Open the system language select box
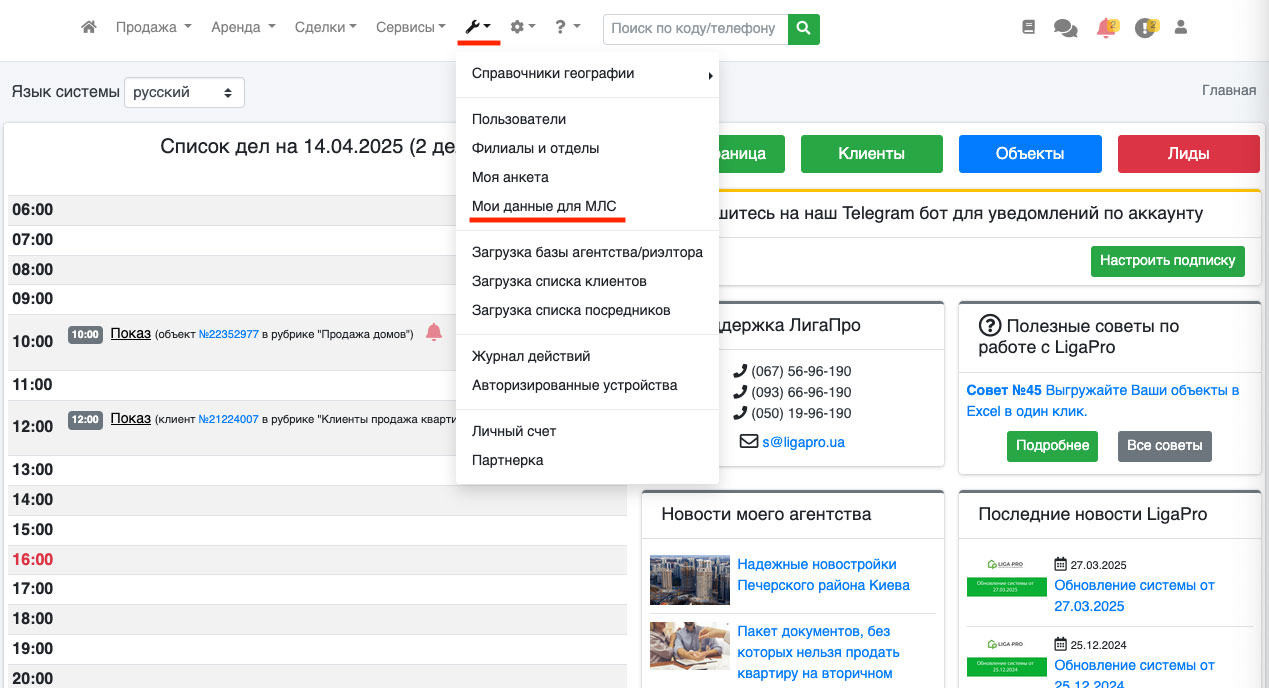This screenshot has height=688, width=1269. (184, 92)
